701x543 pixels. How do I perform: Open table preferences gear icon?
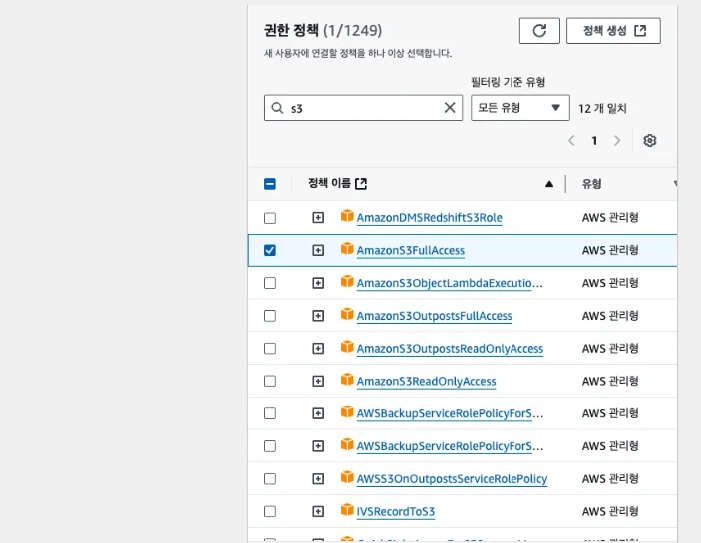650,141
